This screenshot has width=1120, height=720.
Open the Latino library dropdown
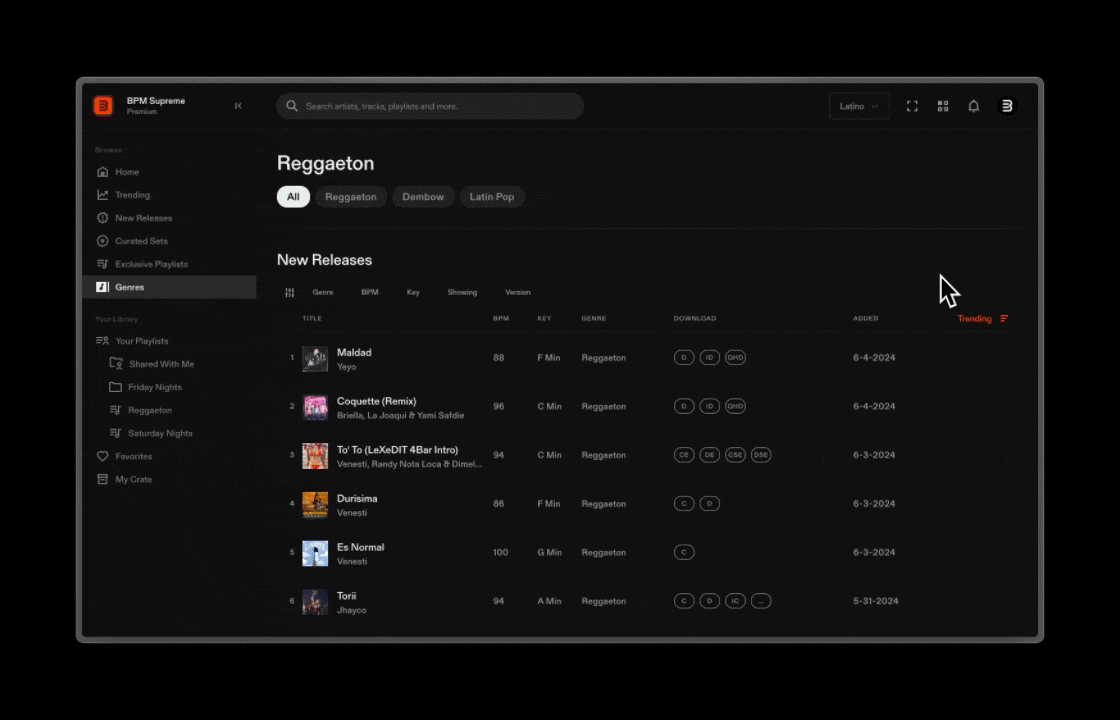(859, 106)
